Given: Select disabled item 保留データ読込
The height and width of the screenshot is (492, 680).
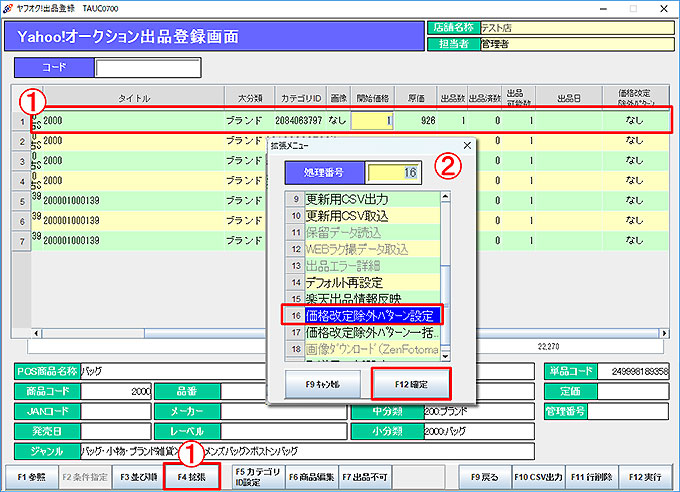Looking at the screenshot, I should pyautogui.click(x=372, y=233).
